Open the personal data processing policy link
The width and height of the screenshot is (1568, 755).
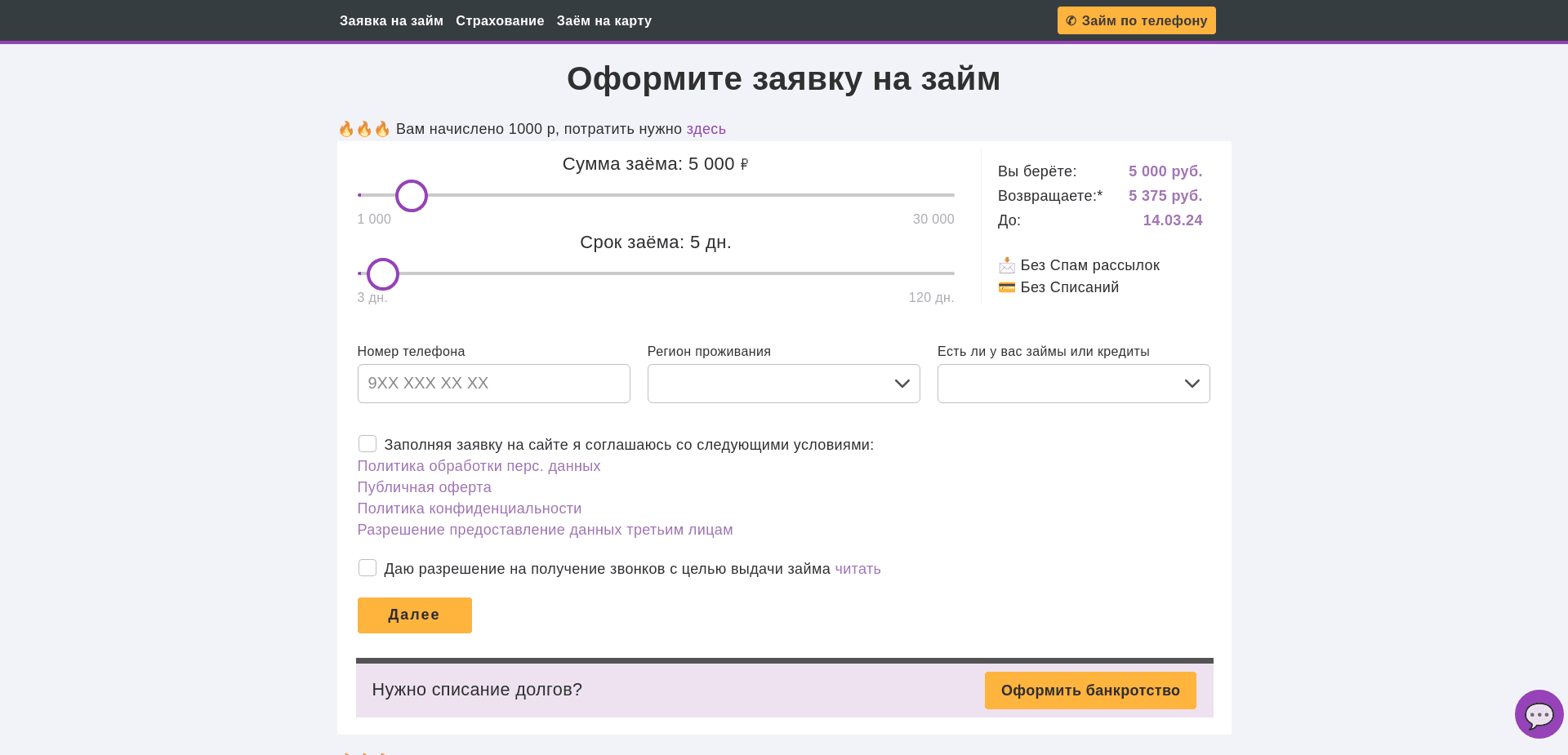coord(479,466)
